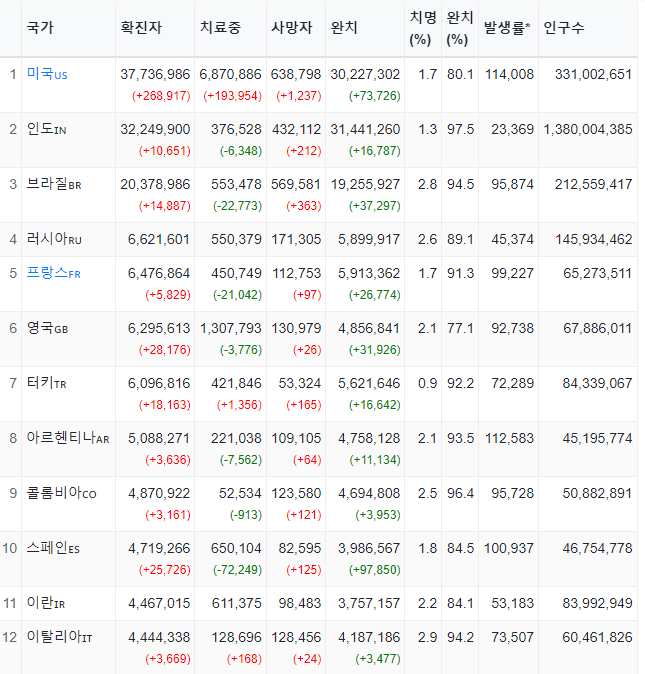Viewport: 645px width, 674px height.
Task: Select the 터키TR country name
Action: [46, 383]
